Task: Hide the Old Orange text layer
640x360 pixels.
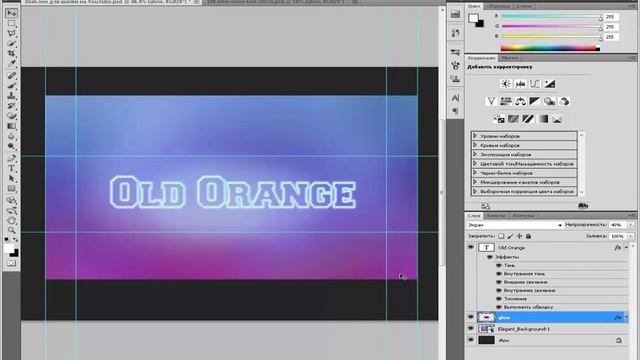Action: [471, 247]
